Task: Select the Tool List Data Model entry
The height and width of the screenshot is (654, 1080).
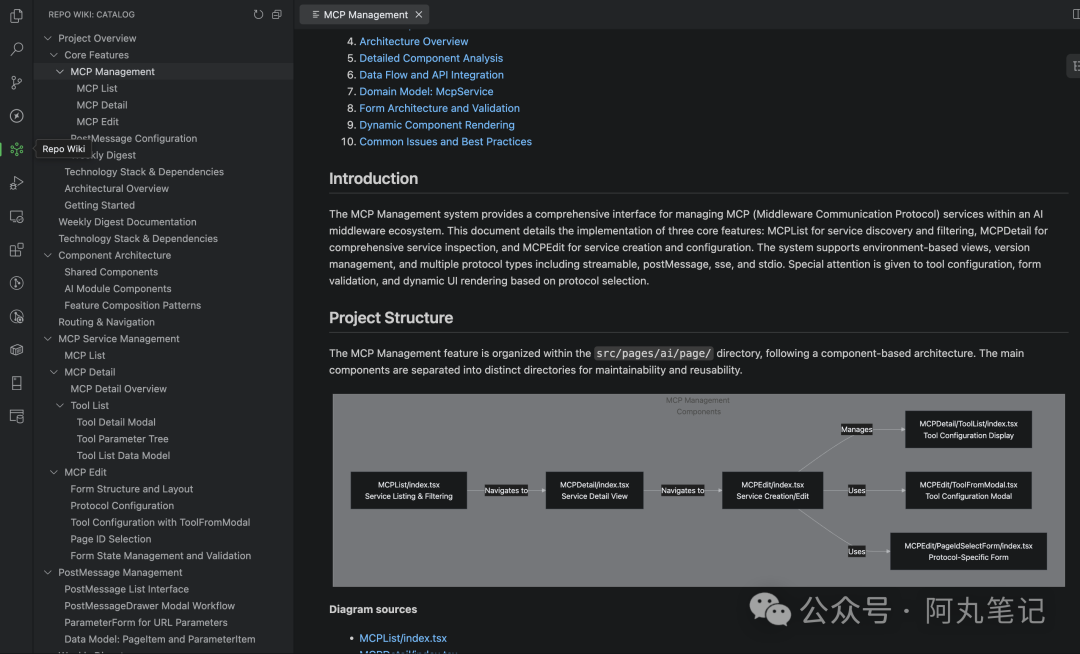Action: (123, 456)
